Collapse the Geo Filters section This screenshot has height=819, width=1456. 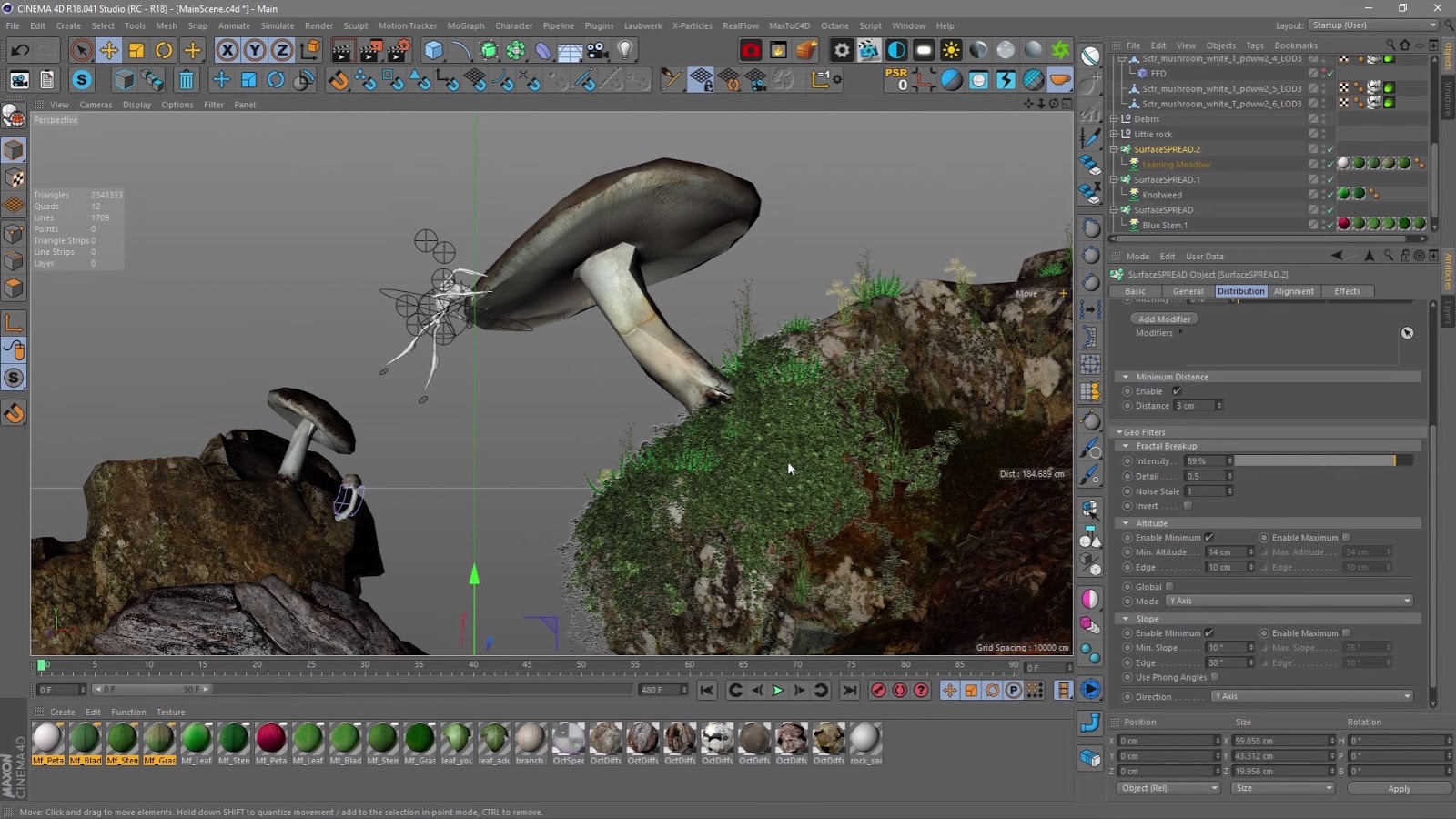click(x=1119, y=432)
